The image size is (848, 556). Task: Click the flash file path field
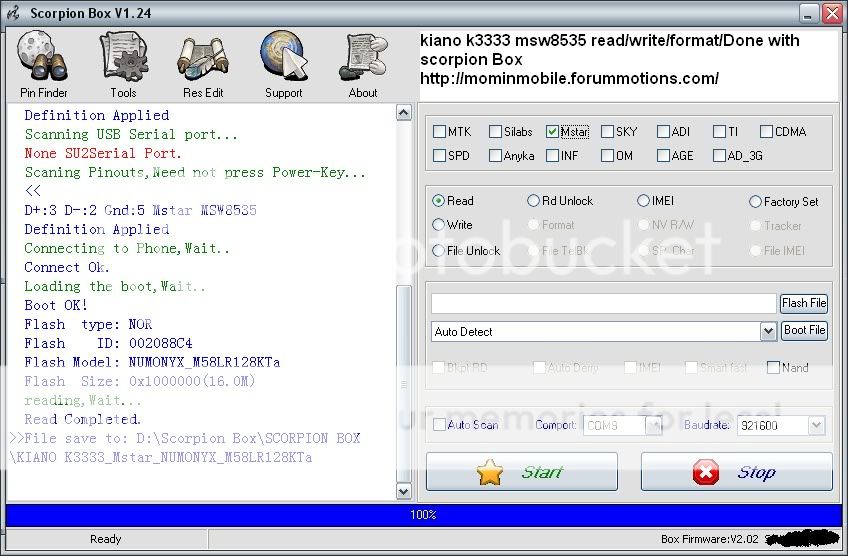pyautogui.click(x=604, y=304)
